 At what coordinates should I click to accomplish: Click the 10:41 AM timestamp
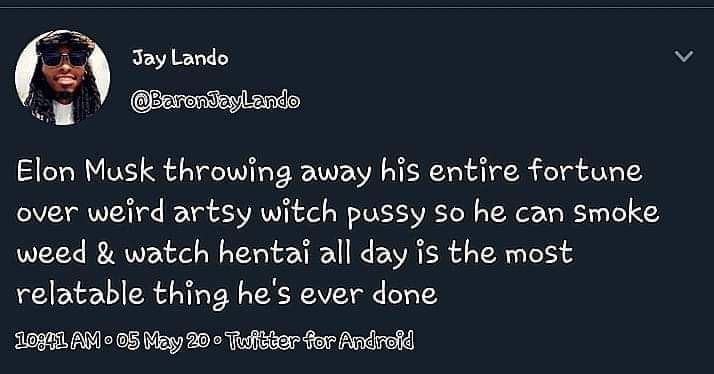pos(58,340)
